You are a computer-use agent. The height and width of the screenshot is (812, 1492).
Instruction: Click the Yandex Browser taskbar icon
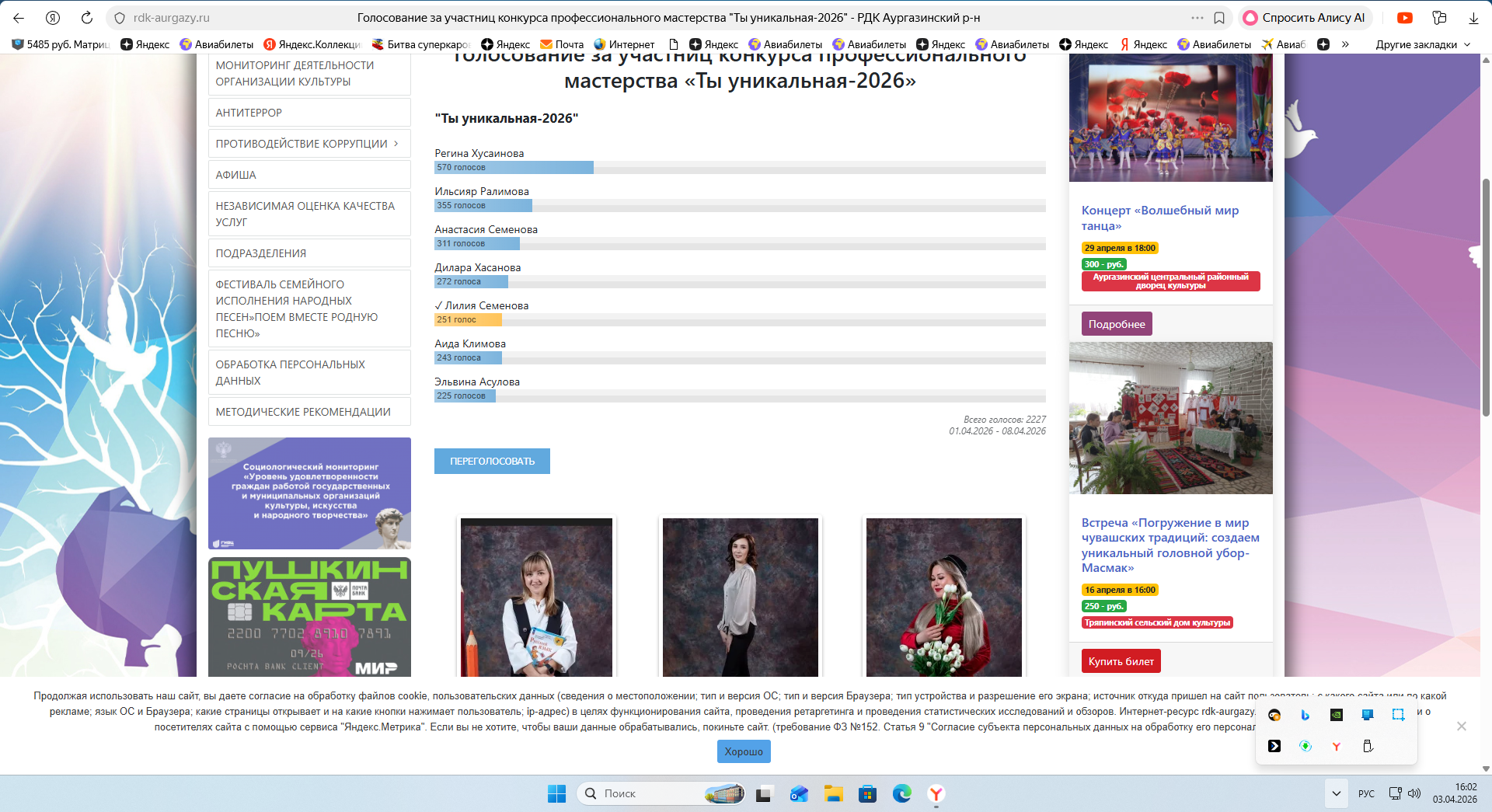point(936,793)
